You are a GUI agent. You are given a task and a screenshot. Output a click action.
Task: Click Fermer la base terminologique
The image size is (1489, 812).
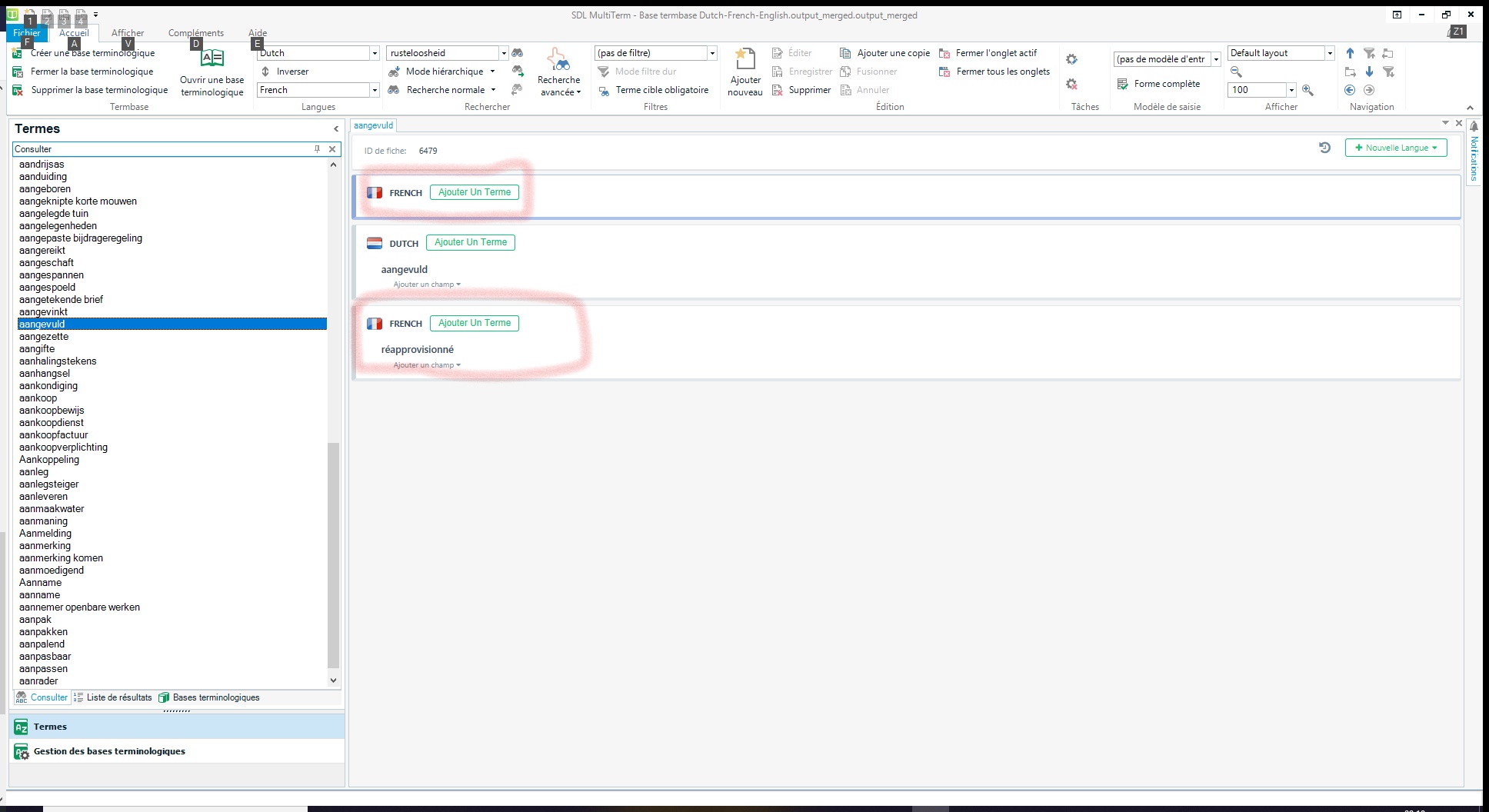[x=92, y=72]
